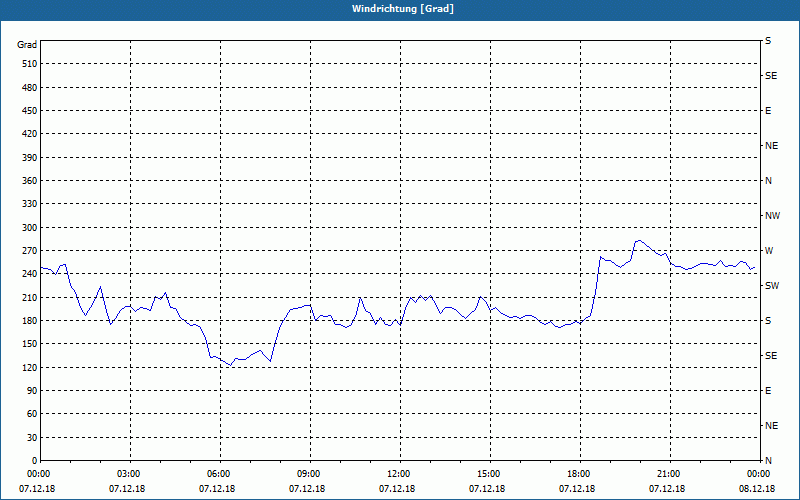Click the 21:00 time label

point(670,474)
